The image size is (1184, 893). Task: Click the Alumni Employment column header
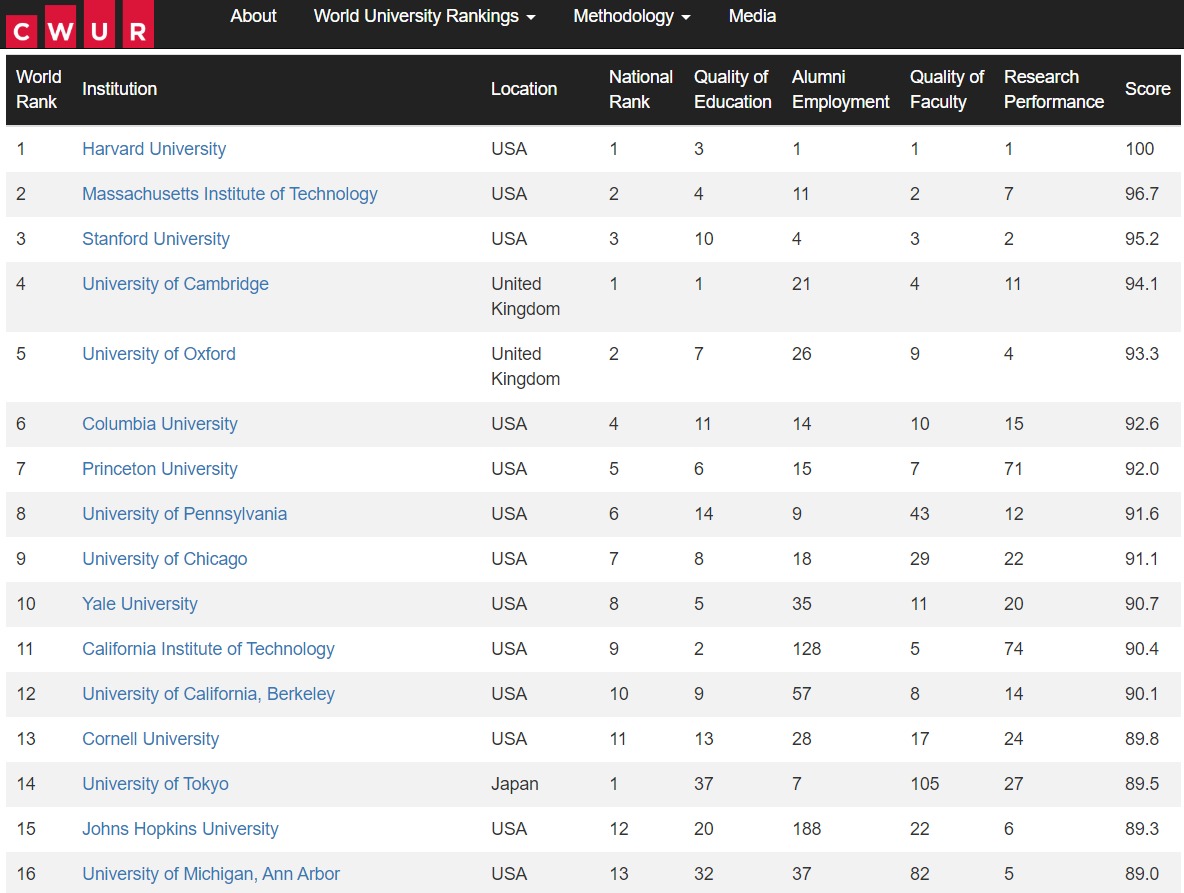tap(840, 89)
